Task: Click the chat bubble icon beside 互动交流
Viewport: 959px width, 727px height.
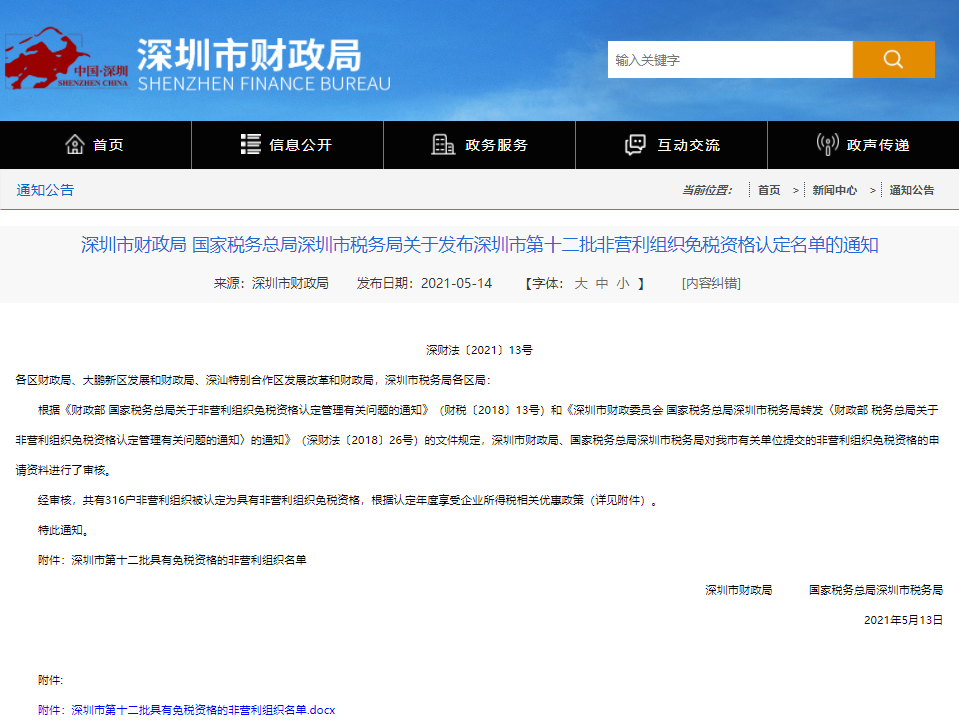Action: point(635,145)
